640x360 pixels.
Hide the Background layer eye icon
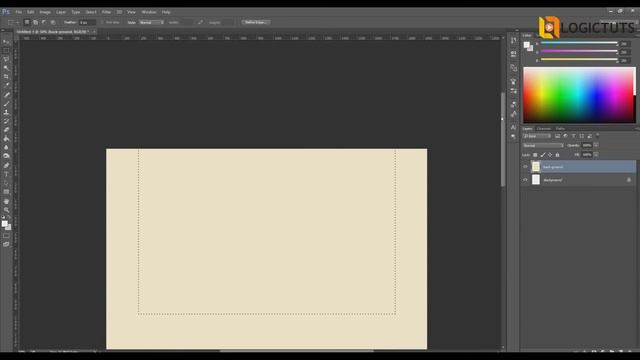(525, 180)
